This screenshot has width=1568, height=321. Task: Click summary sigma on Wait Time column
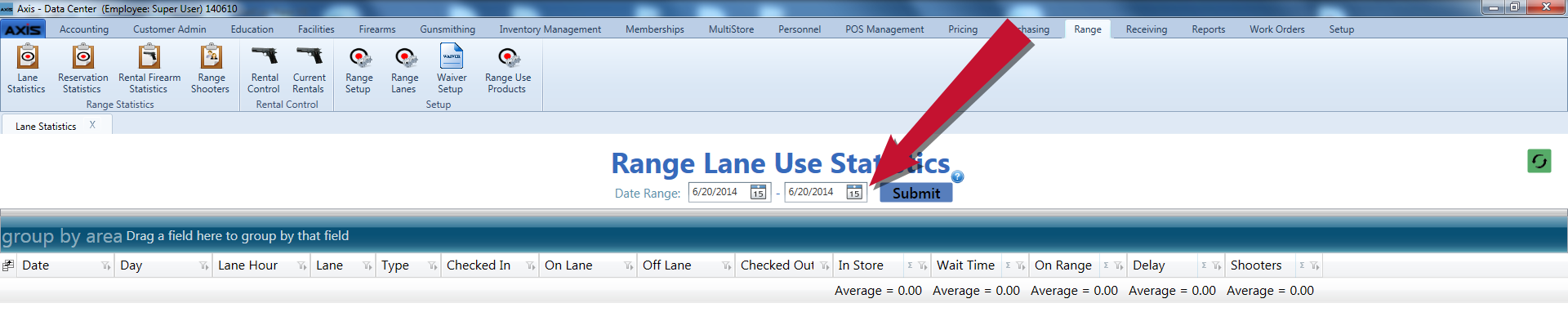(x=1008, y=266)
